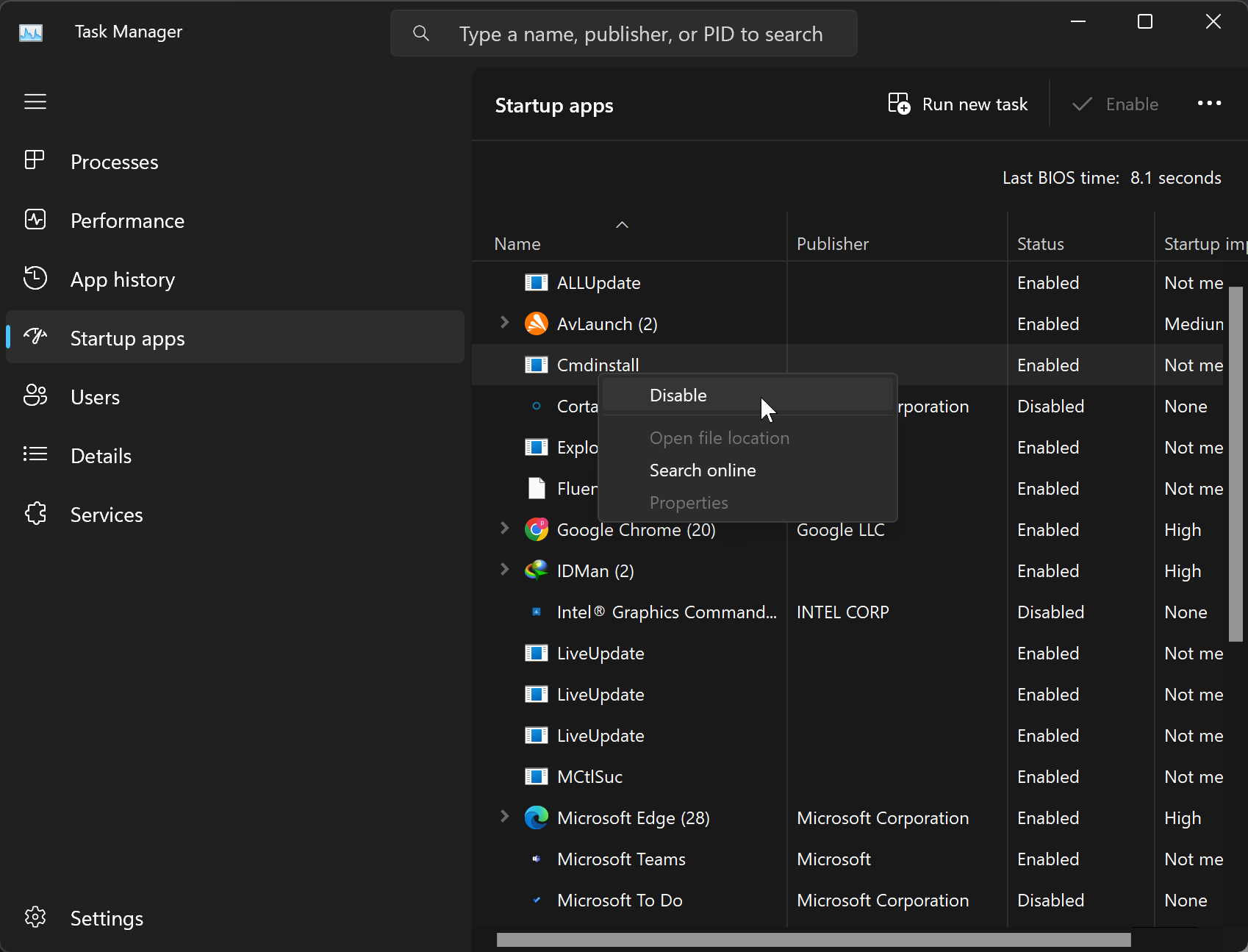Click the MCtlSuc row name

click(589, 776)
